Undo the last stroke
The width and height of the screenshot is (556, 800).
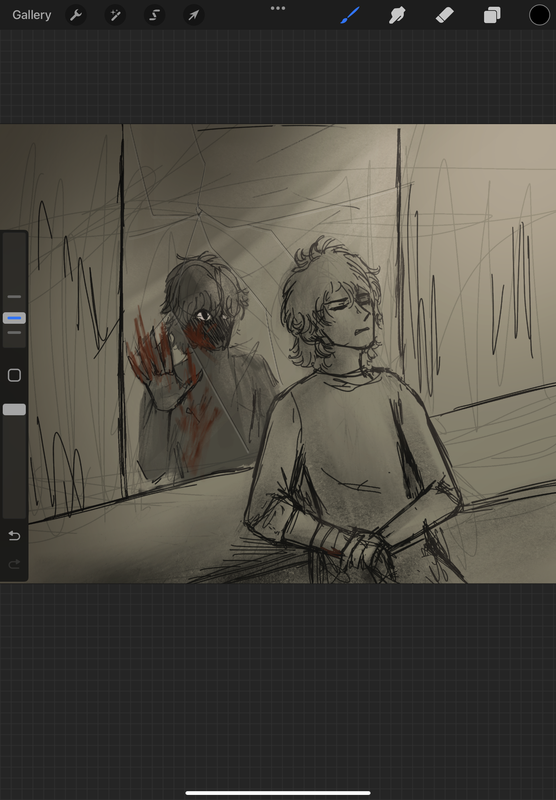[x=14, y=536]
